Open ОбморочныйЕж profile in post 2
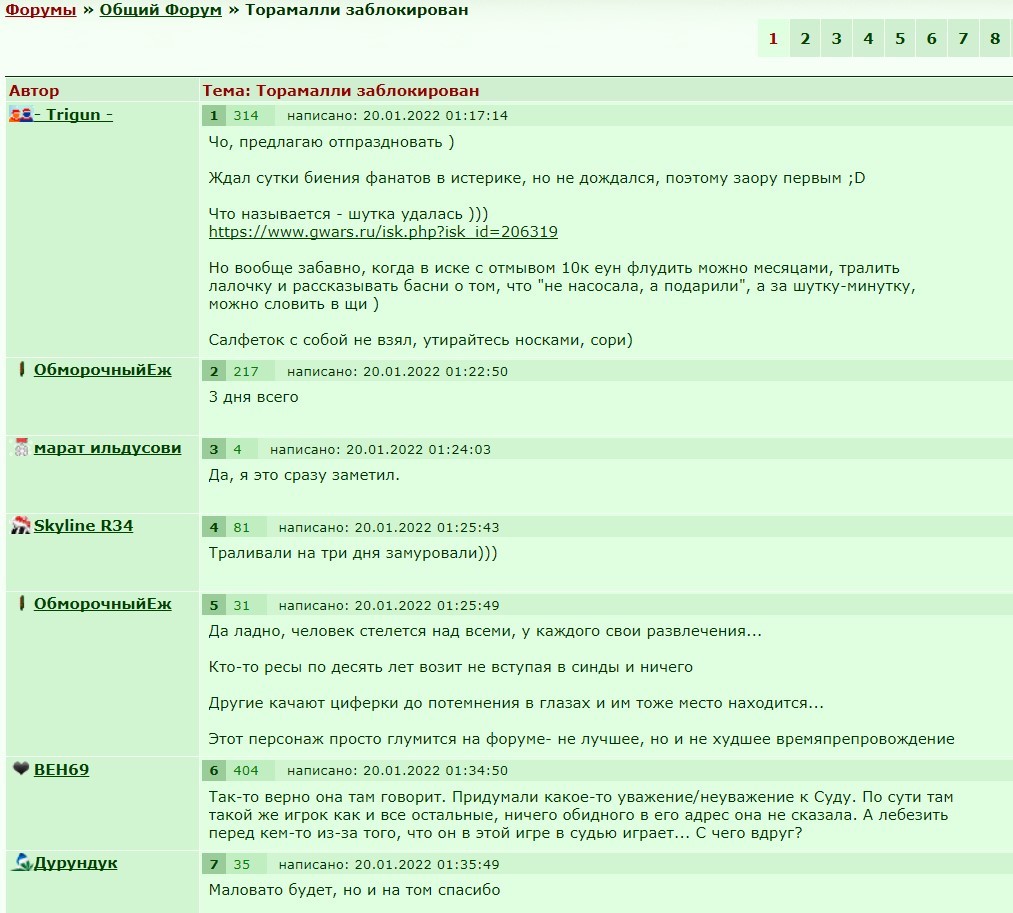 (103, 370)
